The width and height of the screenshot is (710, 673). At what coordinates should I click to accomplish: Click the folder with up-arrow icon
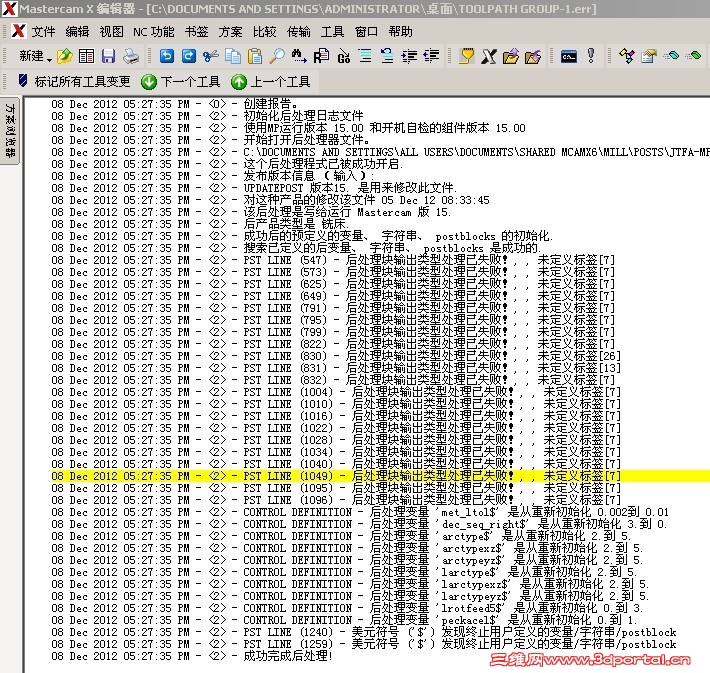[511, 56]
